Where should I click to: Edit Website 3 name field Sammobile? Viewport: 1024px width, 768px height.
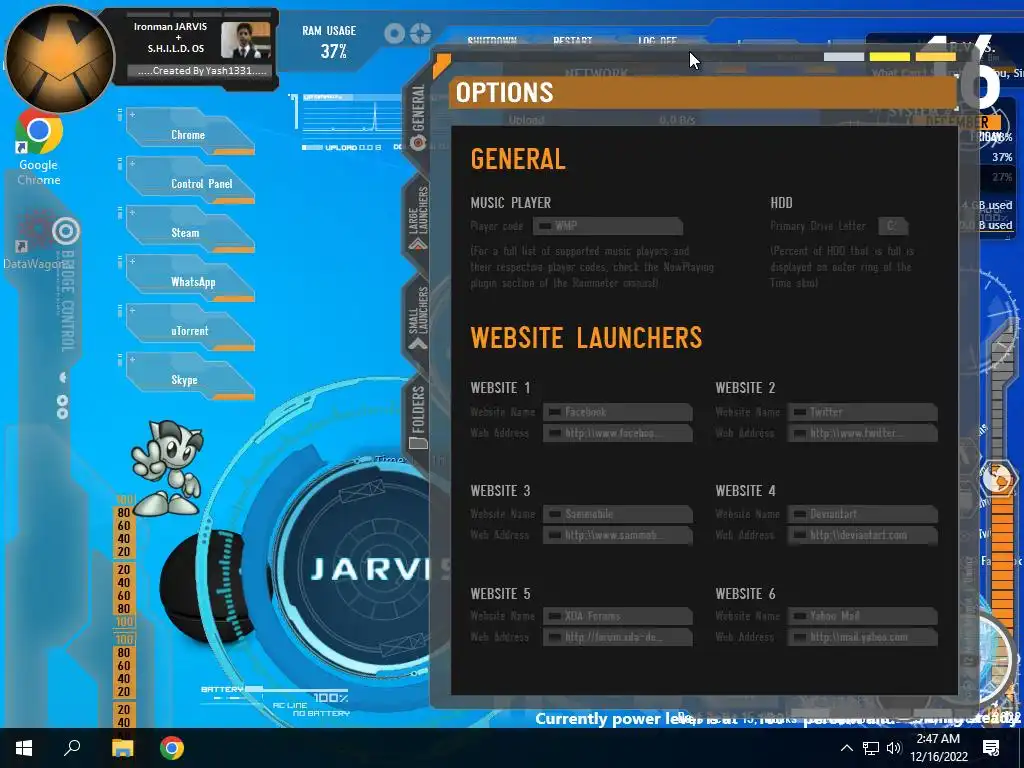pyautogui.click(x=618, y=514)
